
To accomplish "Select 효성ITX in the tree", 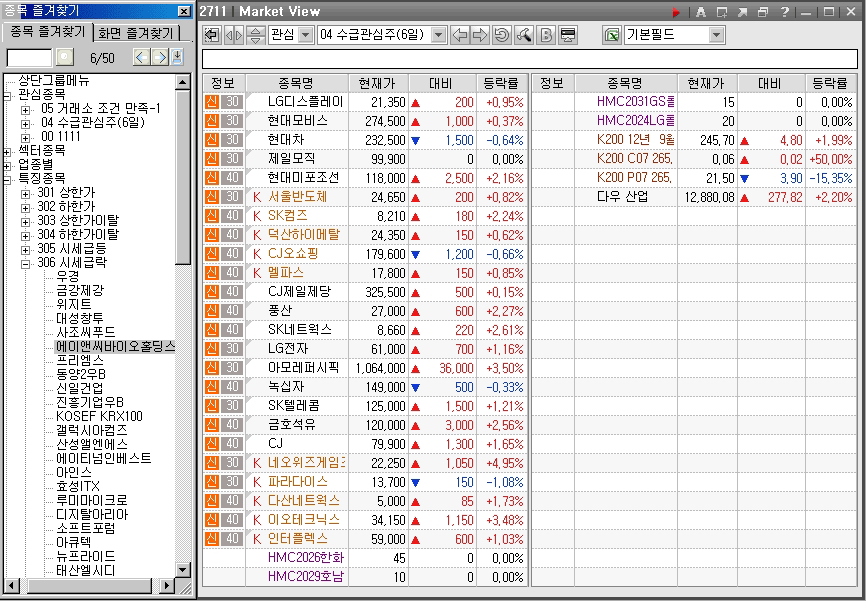I will point(78,487).
